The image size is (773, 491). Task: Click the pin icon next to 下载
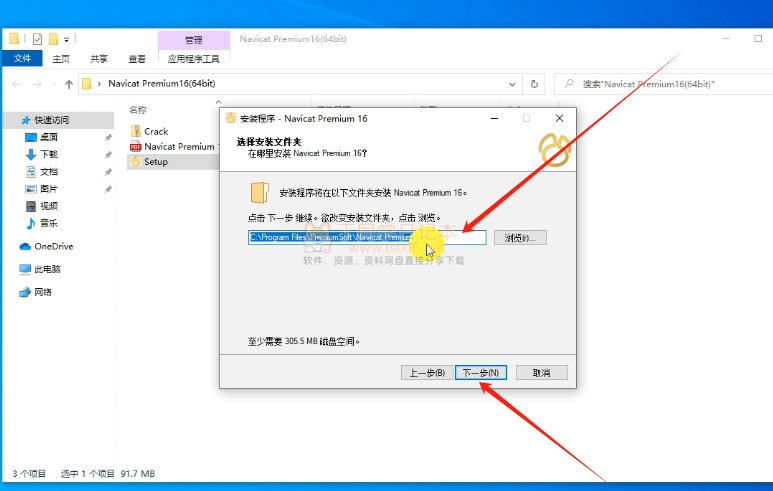pos(108,155)
